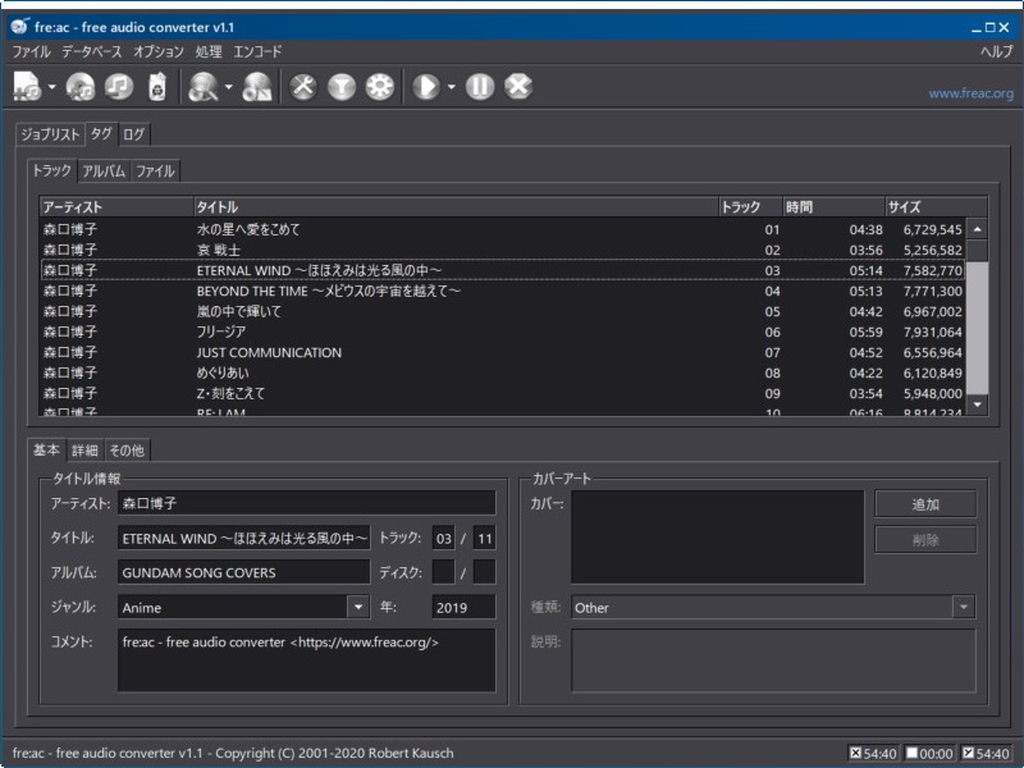The height and width of the screenshot is (768, 1024).
Task: Open the データベース menu
Action: tap(92, 52)
